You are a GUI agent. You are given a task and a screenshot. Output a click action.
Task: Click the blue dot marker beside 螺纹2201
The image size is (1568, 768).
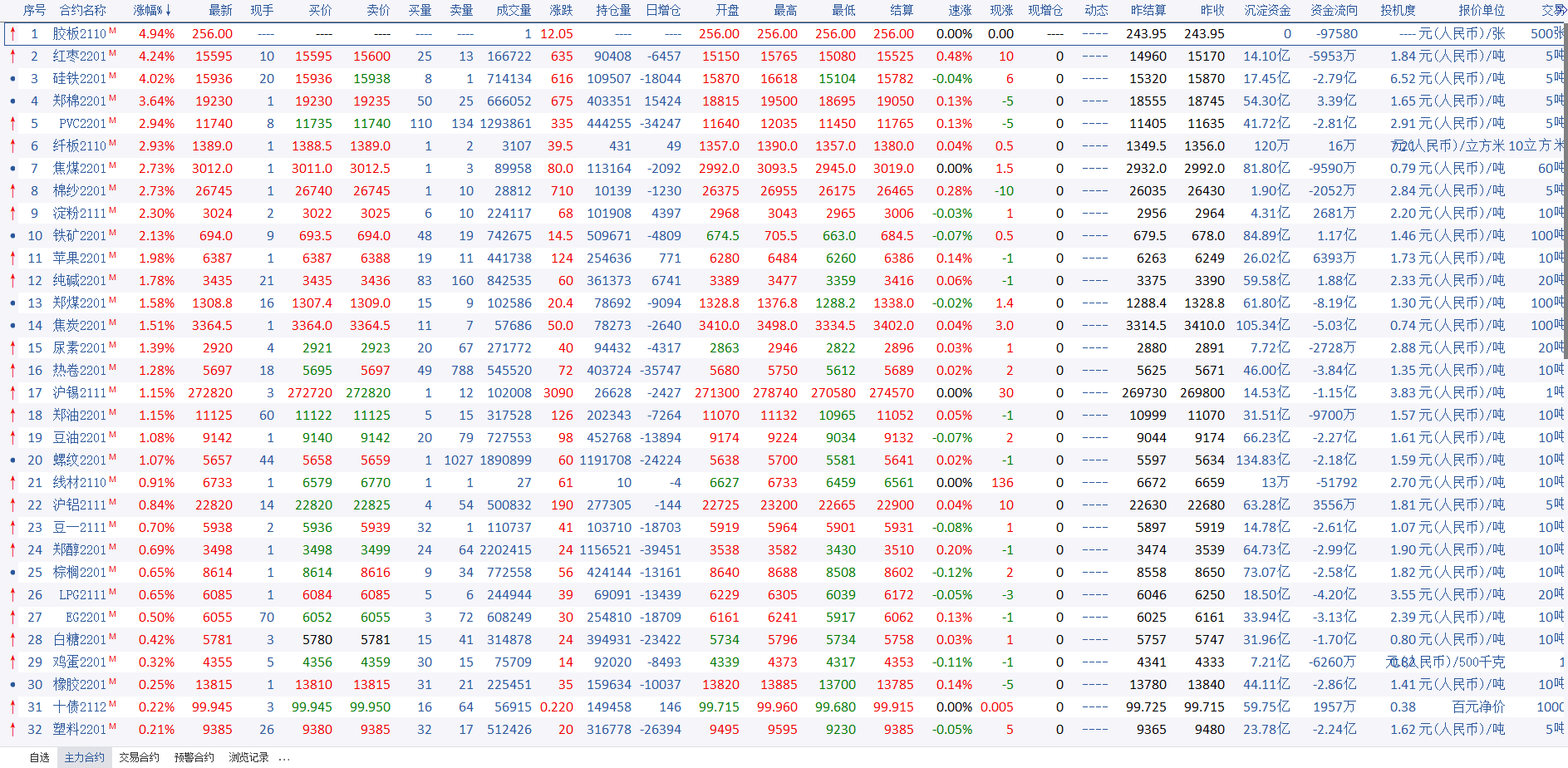tap(12, 460)
